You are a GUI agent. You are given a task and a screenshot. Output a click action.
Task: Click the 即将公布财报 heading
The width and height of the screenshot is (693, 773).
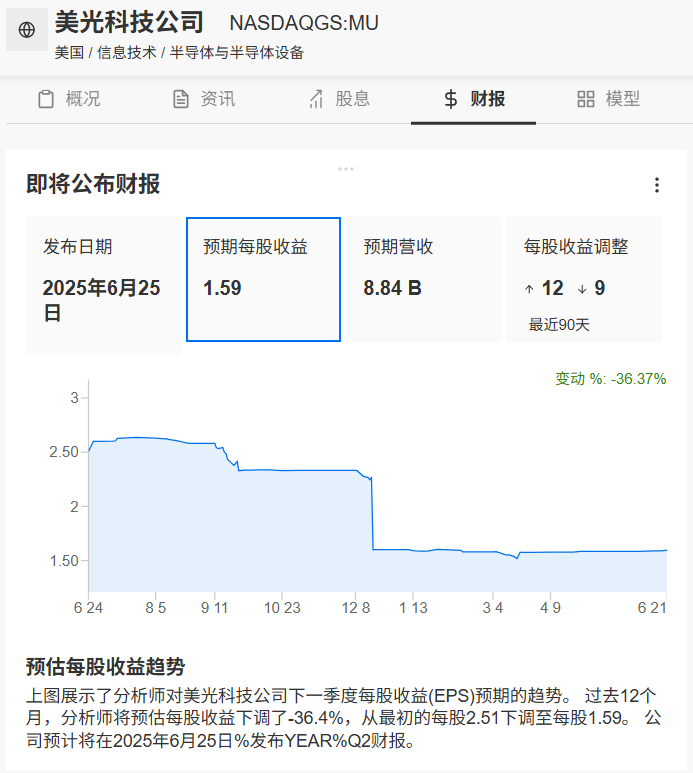click(x=93, y=184)
